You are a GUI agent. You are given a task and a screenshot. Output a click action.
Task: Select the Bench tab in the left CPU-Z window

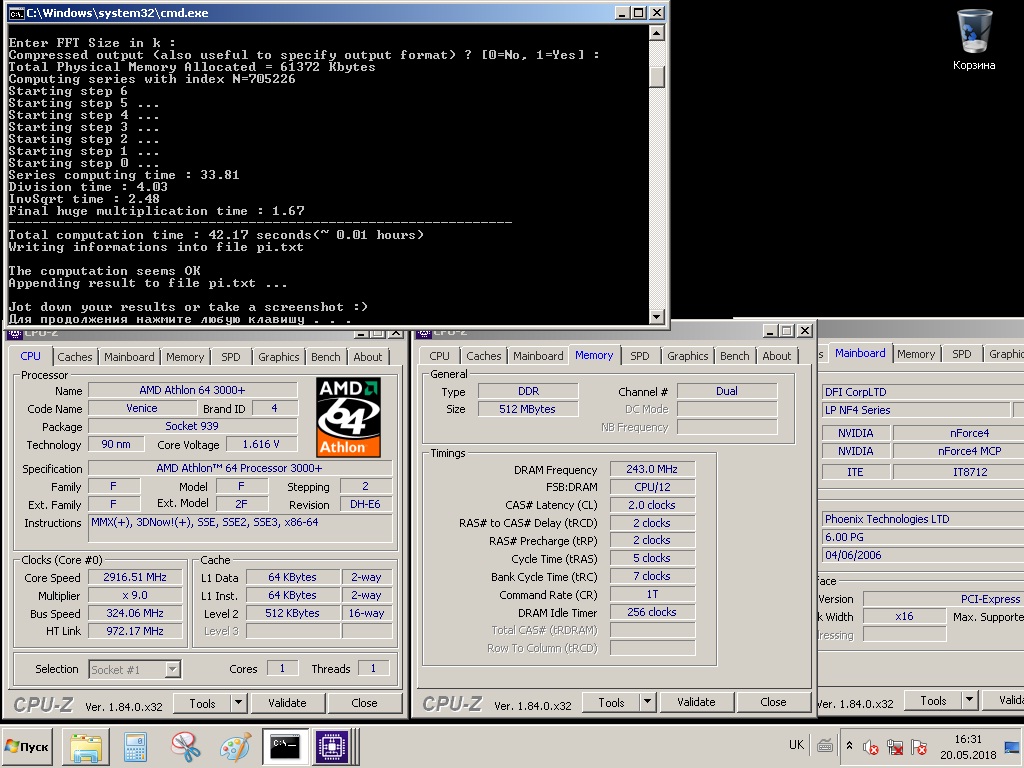pyautogui.click(x=325, y=357)
